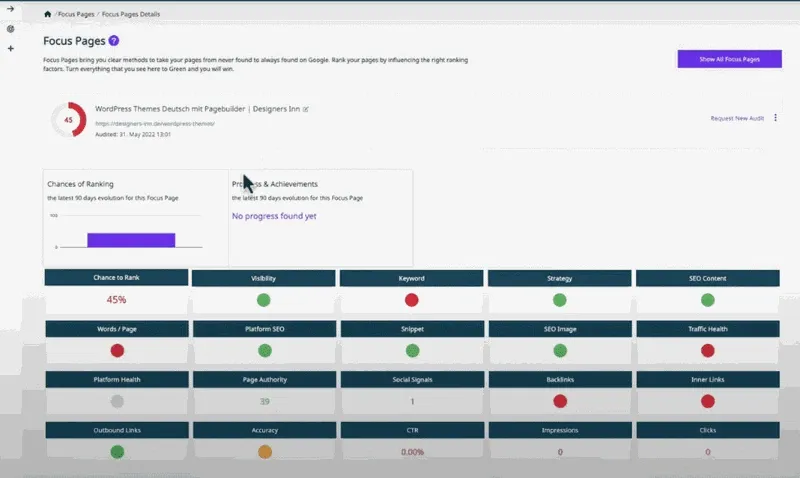Click the target icon in the left sidebar

coord(10,29)
